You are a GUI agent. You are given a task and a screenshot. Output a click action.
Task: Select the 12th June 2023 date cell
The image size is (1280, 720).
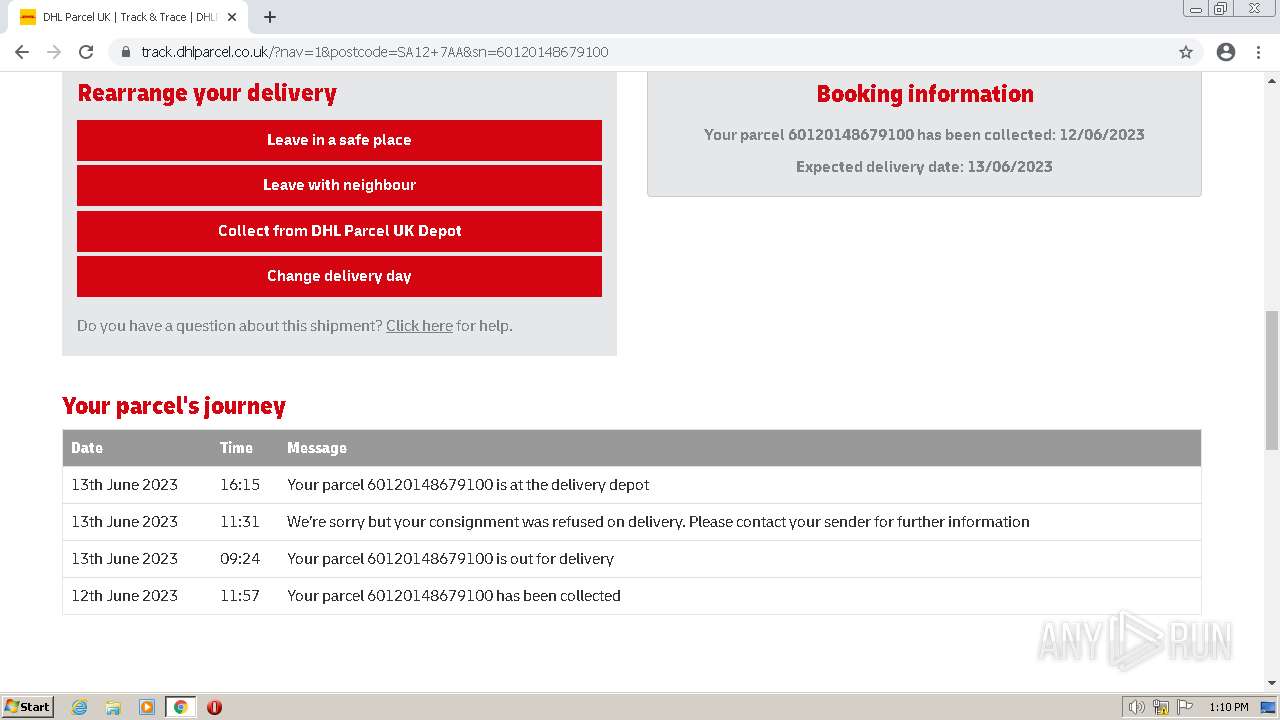click(x=124, y=596)
